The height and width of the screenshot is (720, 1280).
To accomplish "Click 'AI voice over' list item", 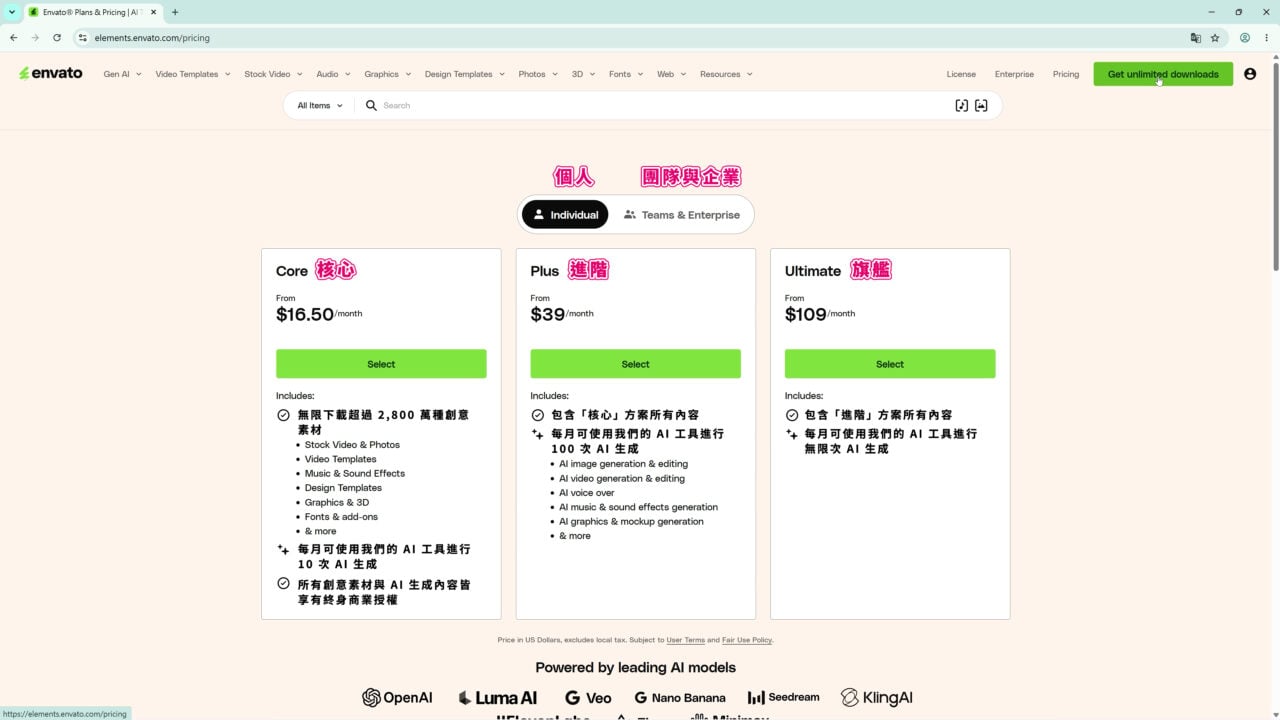I will 587,493.
